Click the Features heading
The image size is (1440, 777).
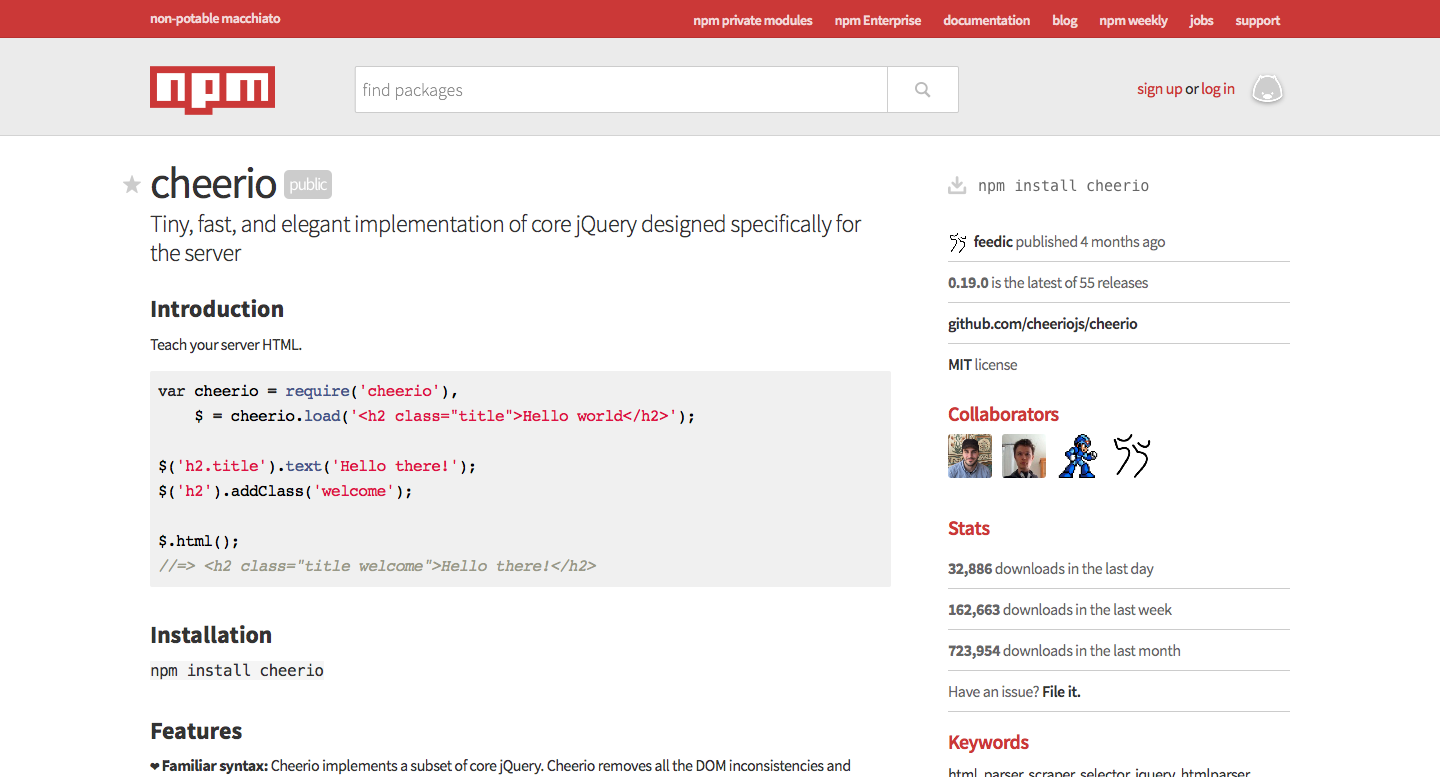[196, 731]
